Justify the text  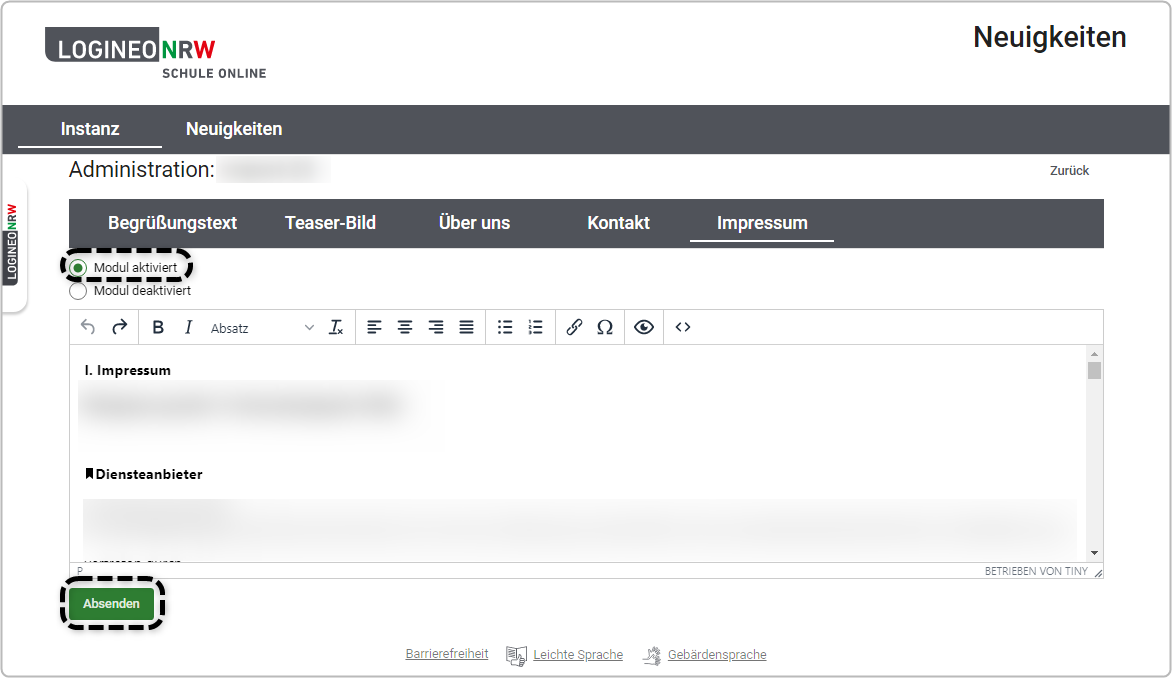tap(466, 327)
